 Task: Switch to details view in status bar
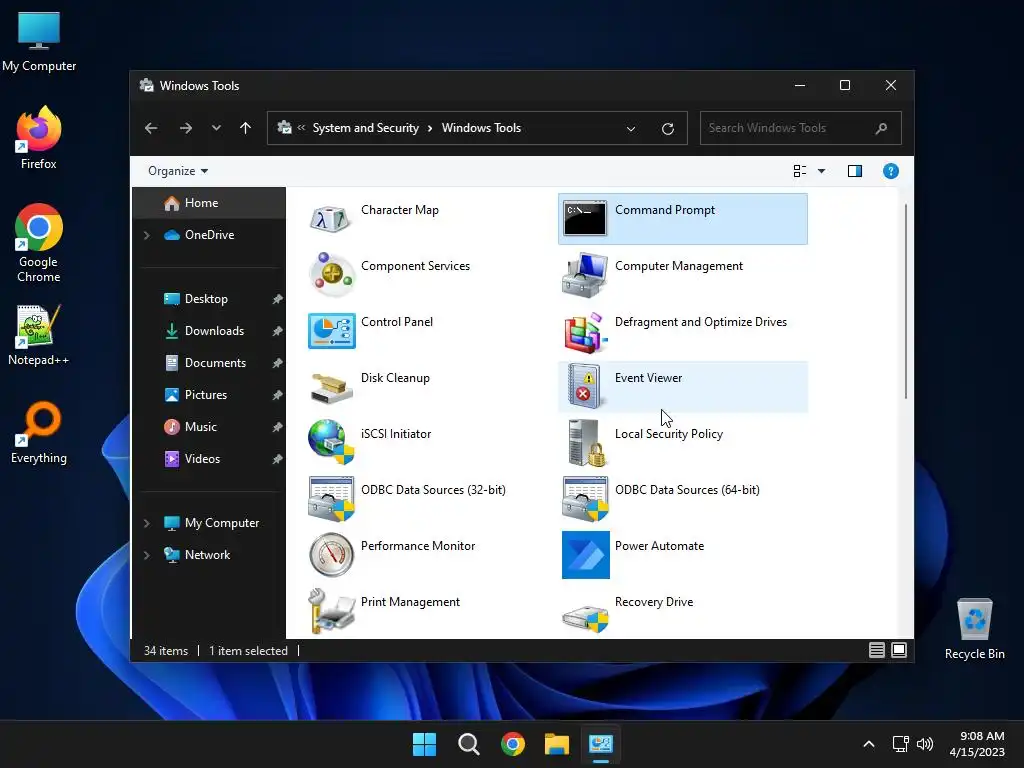point(876,650)
